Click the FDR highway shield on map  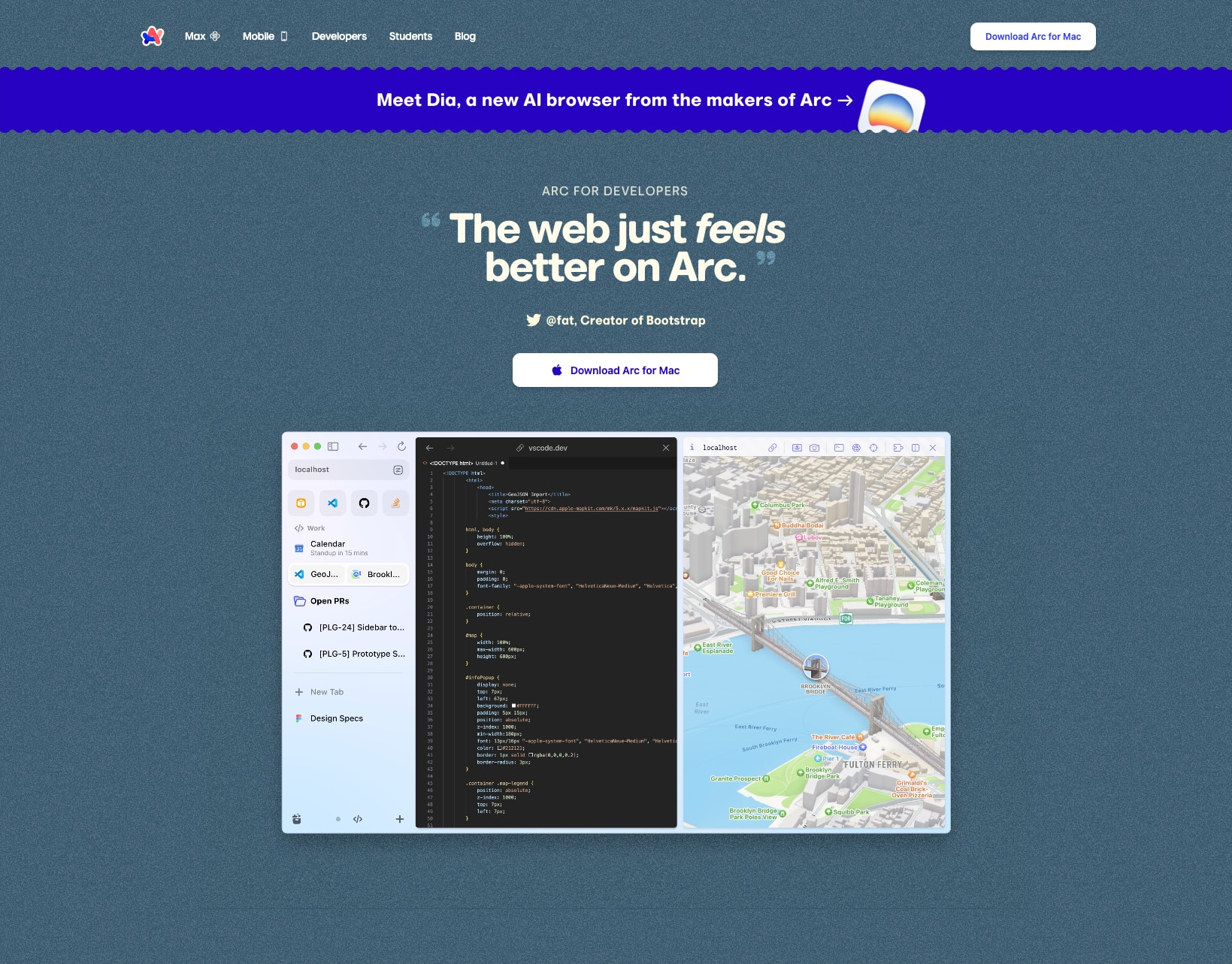(846, 619)
